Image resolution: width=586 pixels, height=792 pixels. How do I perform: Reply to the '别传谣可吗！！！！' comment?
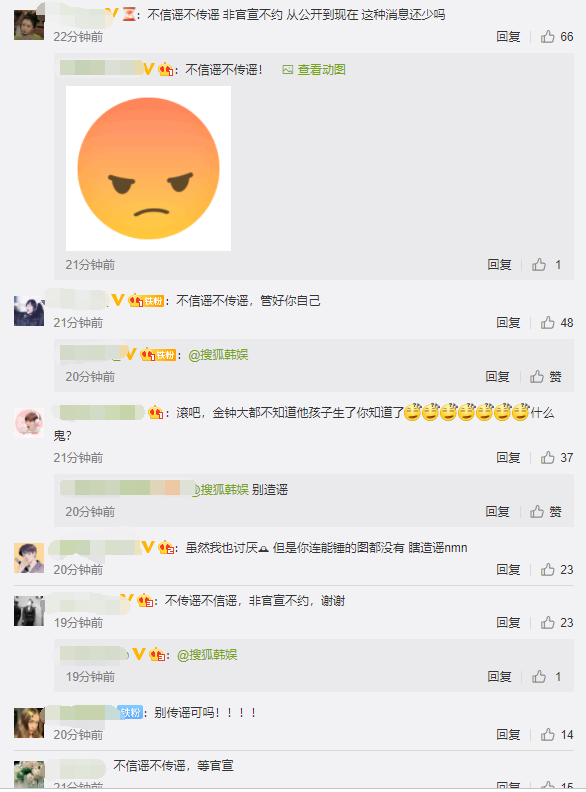[508, 734]
